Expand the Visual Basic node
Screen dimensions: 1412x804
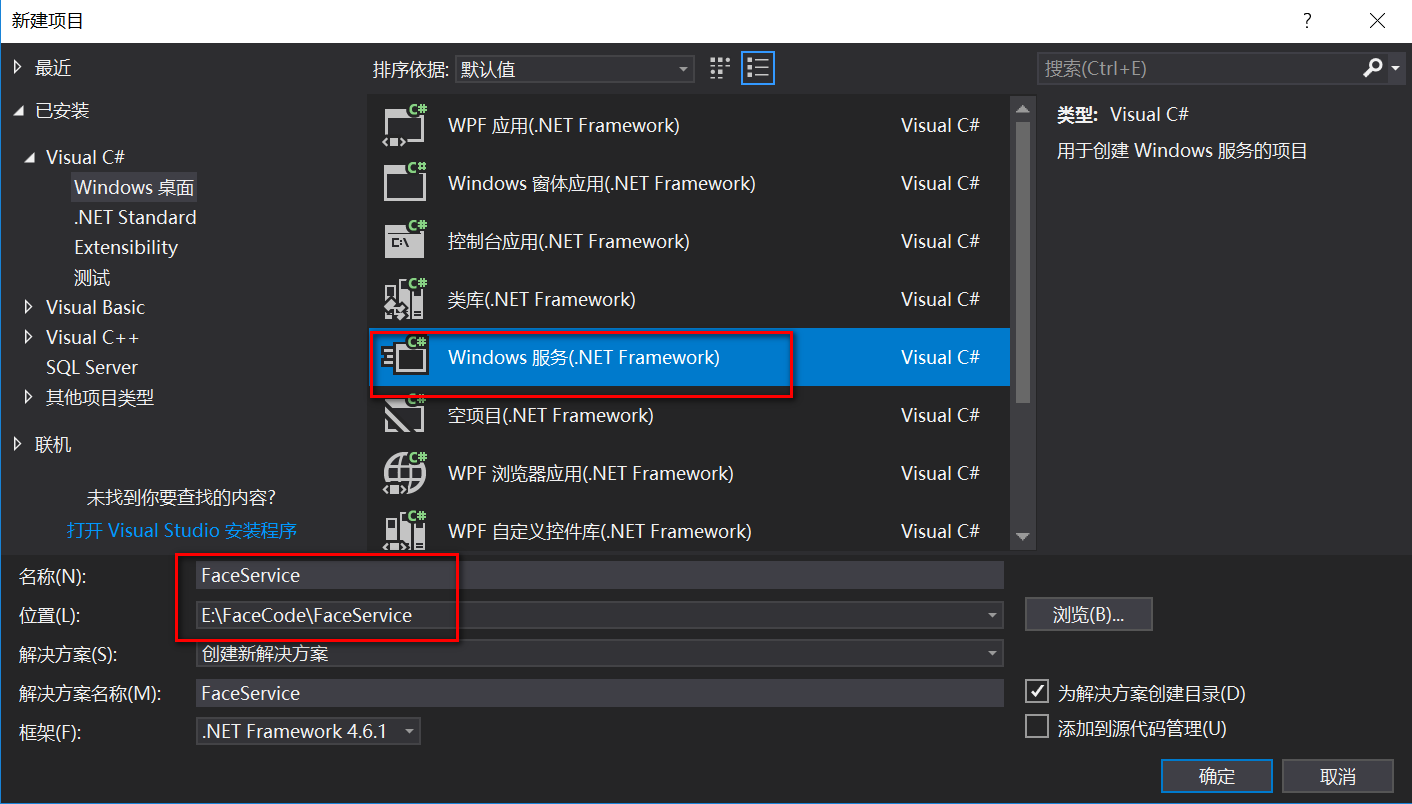tap(28, 307)
